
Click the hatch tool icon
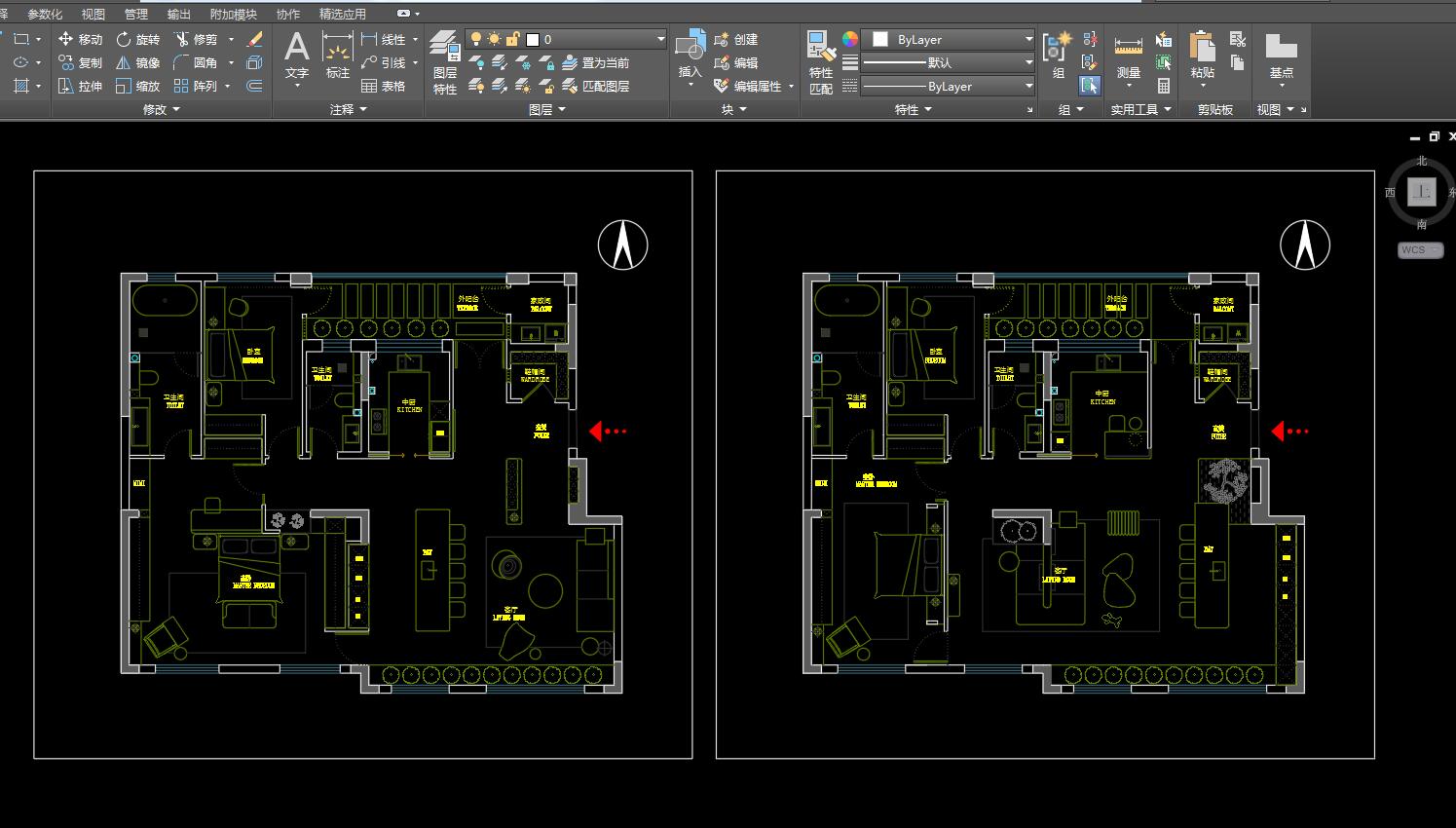(x=21, y=86)
